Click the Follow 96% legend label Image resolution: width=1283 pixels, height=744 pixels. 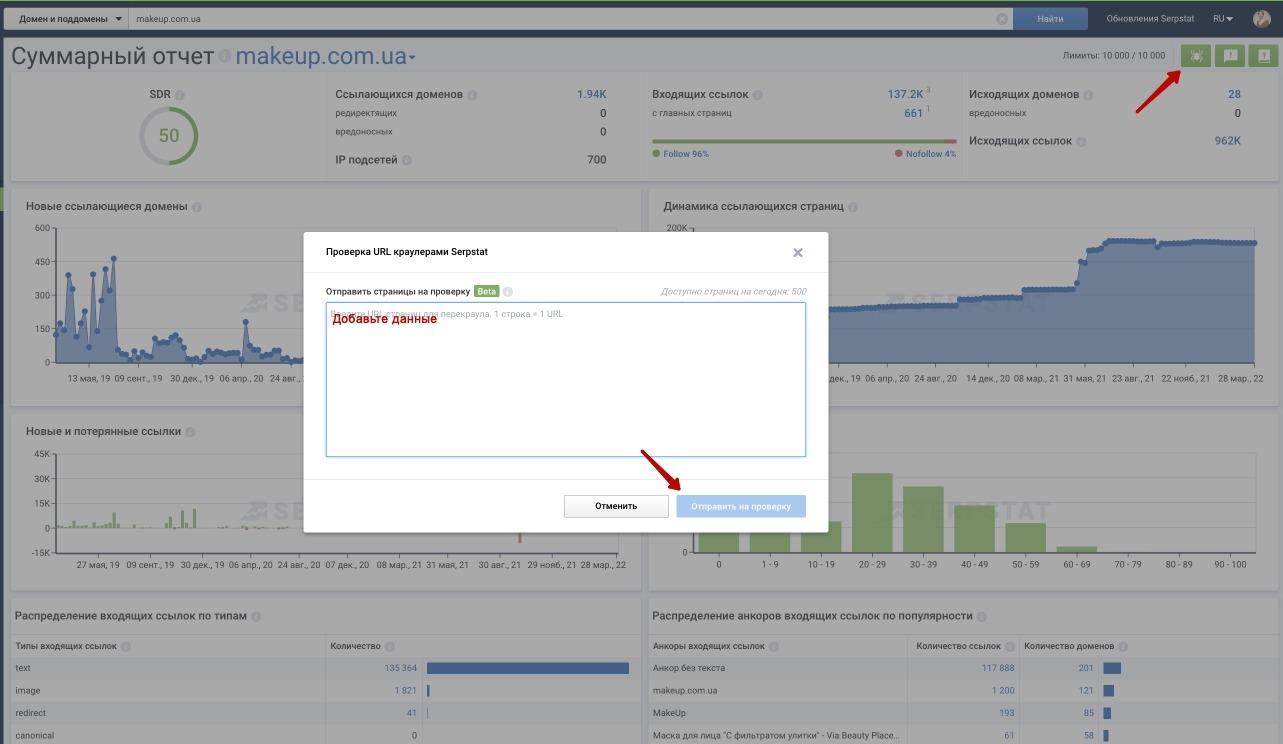click(x=680, y=154)
